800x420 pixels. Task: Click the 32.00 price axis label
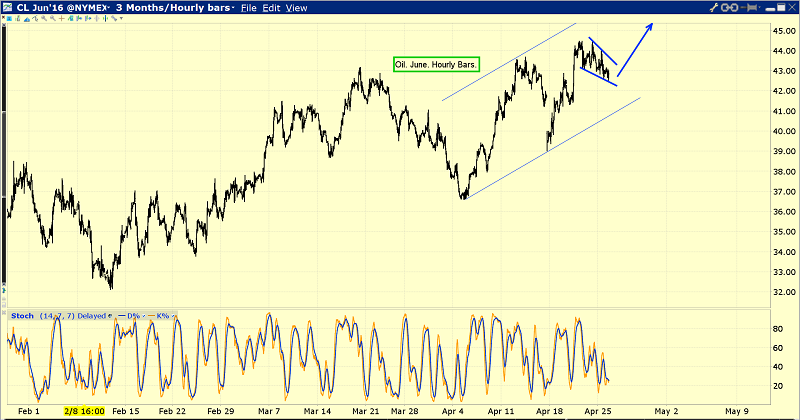[x=784, y=292]
